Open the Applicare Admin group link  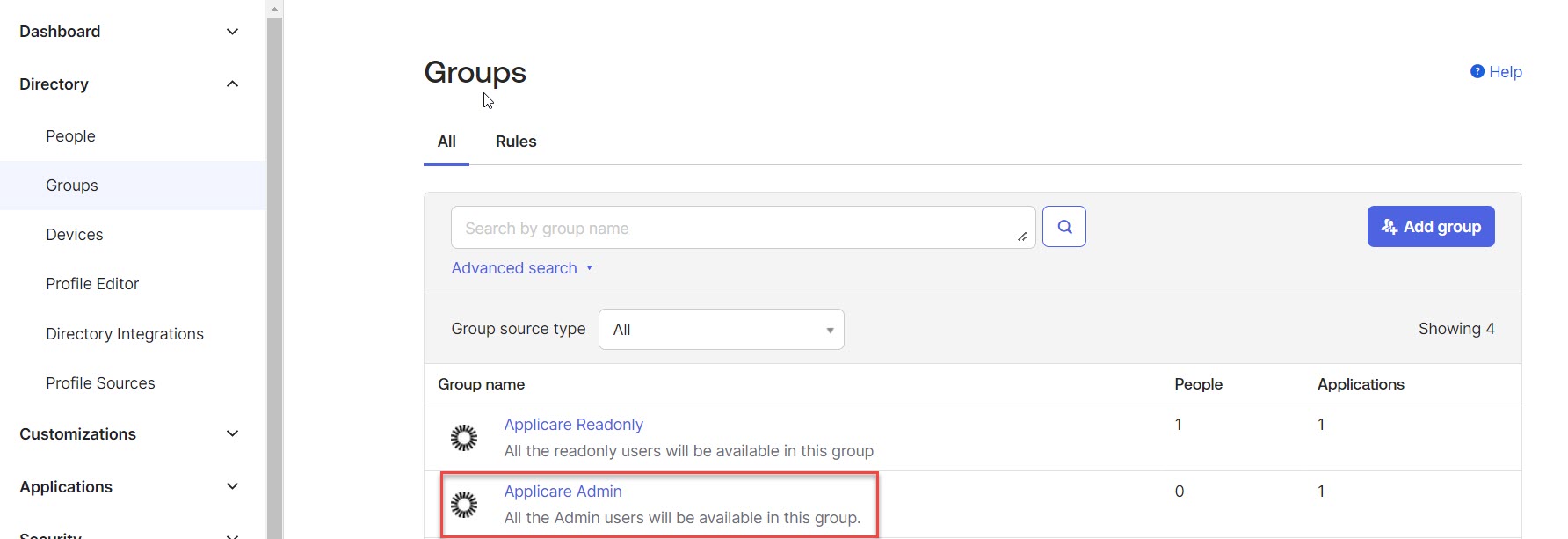[x=563, y=492]
